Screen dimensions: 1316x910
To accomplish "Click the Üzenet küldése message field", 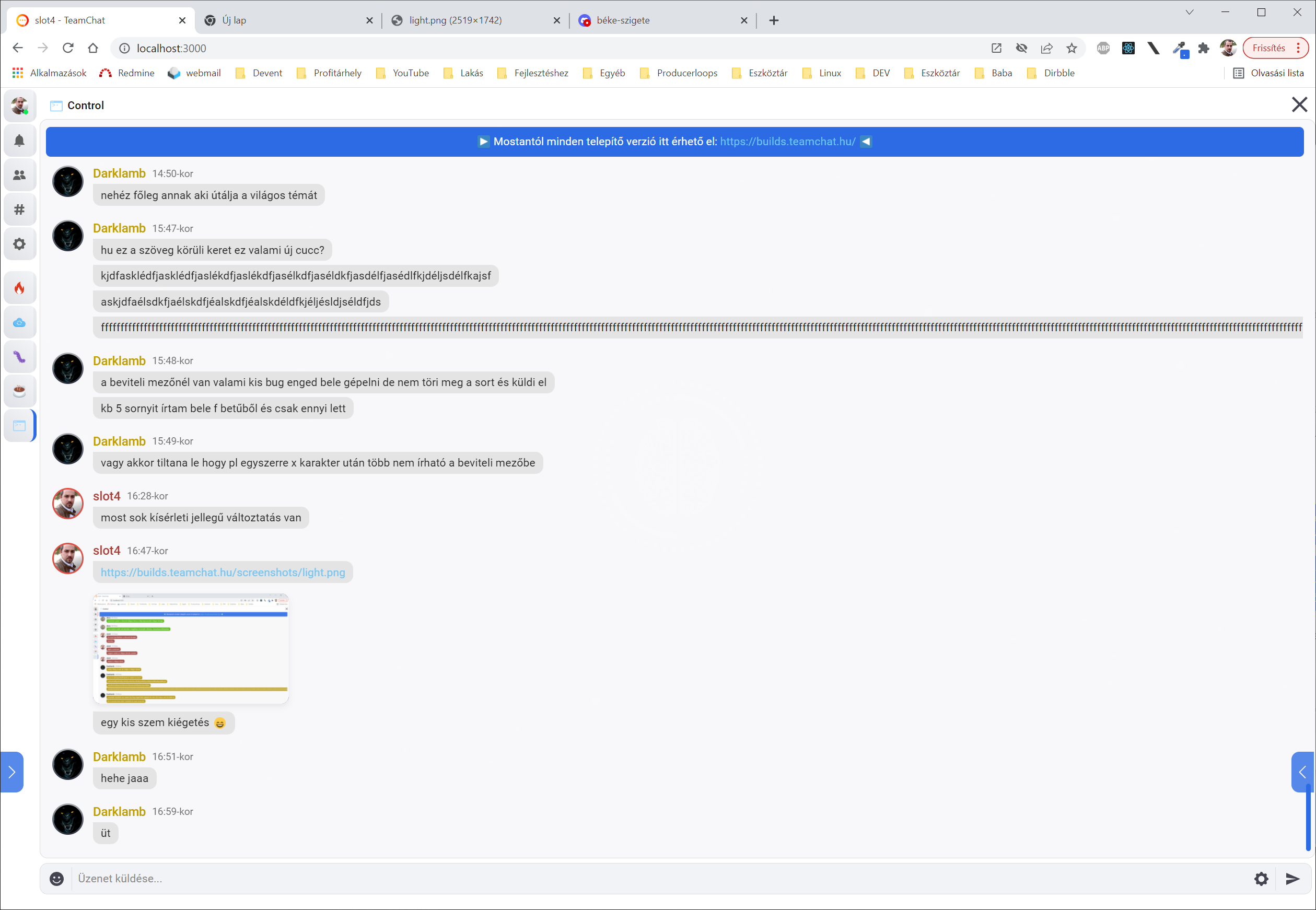I will point(656,879).
